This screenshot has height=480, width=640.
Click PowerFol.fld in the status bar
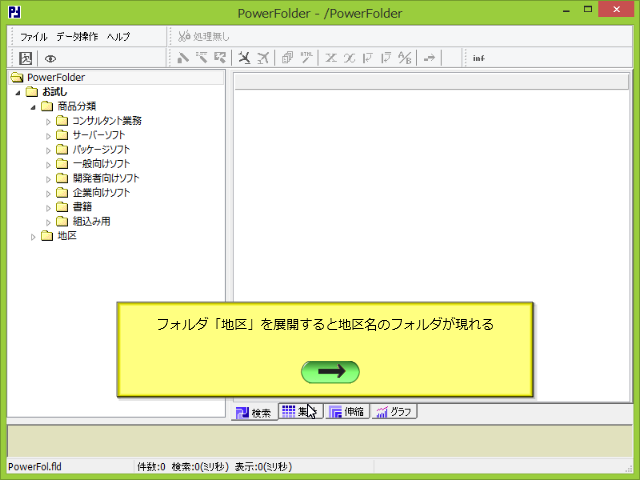[x=35, y=467]
